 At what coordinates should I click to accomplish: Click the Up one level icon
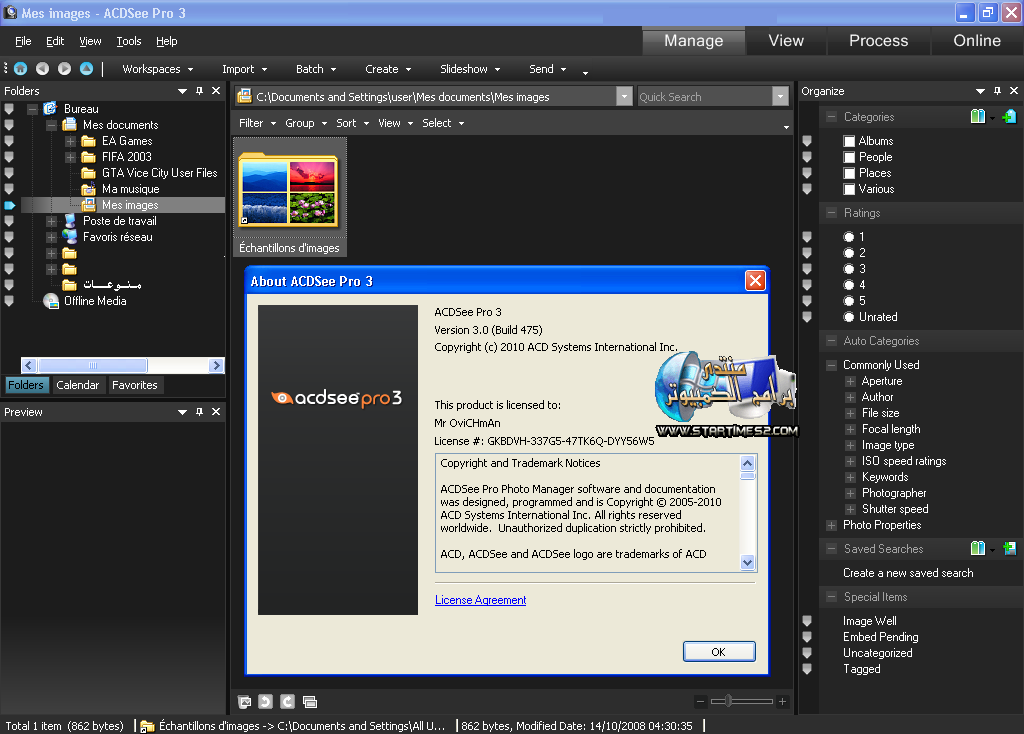tap(86, 69)
